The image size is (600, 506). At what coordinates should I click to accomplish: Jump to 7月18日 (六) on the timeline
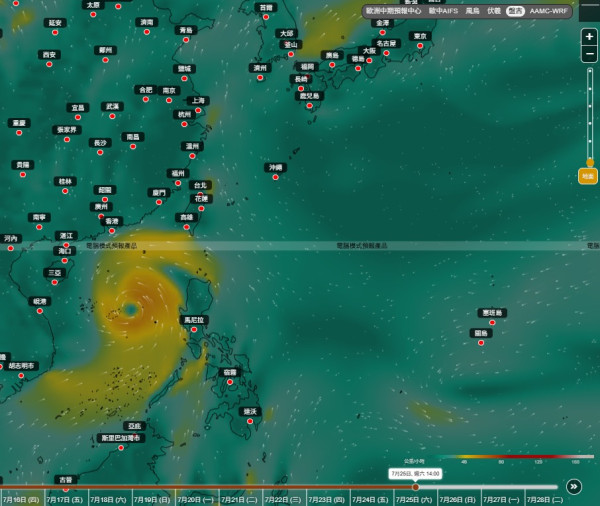[108, 499]
